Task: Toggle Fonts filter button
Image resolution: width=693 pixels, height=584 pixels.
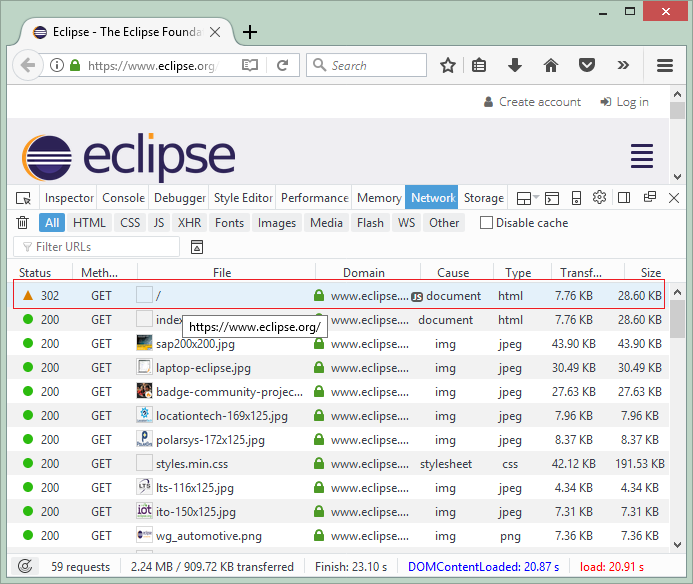Action: [229, 222]
